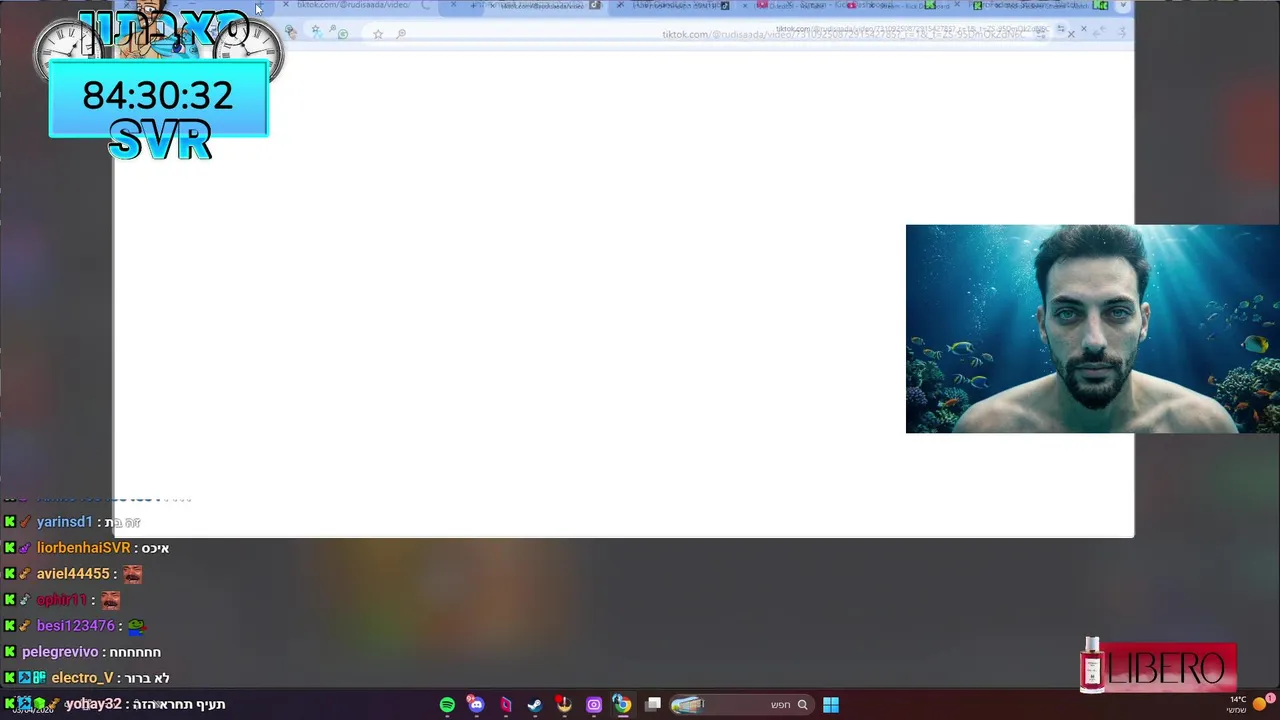This screenshot has width=1280, height=720.
Task: Open Discord from the taskbar
Action: tap(476, 705)
